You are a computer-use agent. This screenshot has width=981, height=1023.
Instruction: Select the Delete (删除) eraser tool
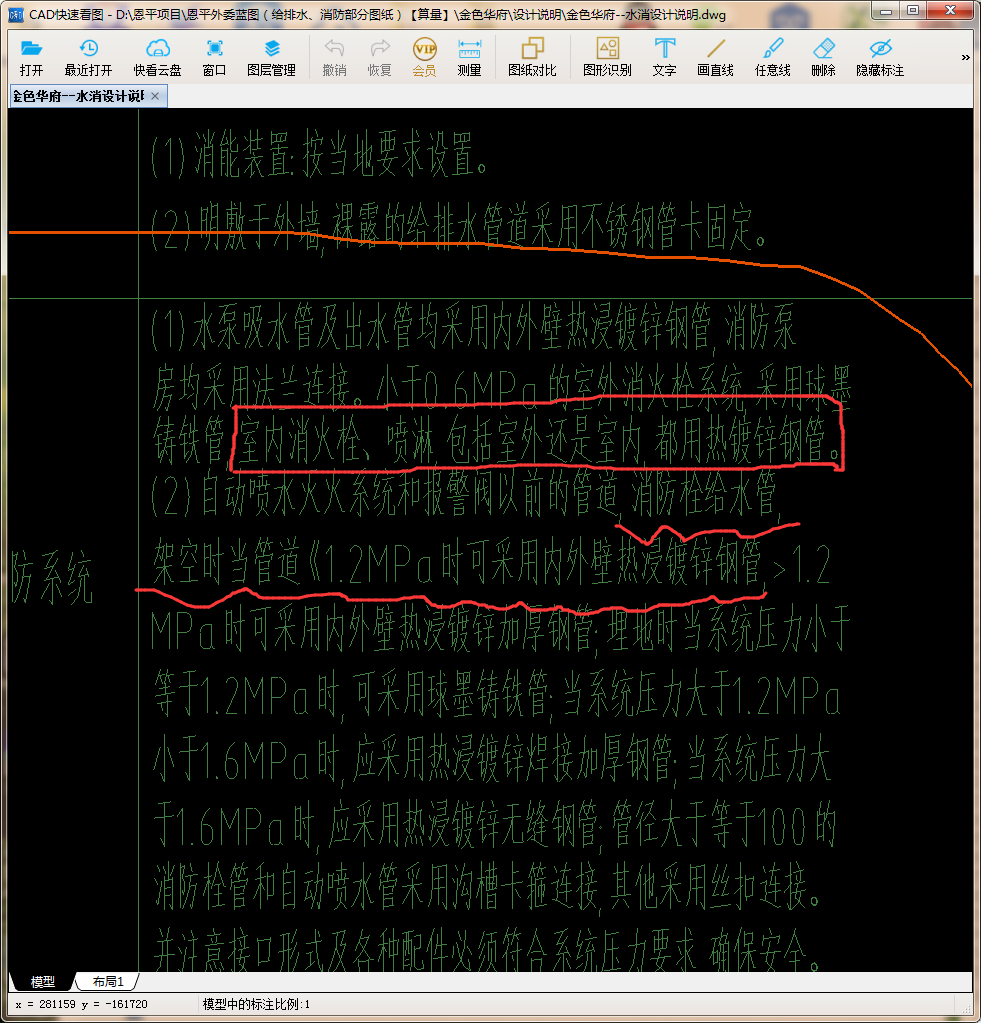pyautogui.click(x=823, y=57)
